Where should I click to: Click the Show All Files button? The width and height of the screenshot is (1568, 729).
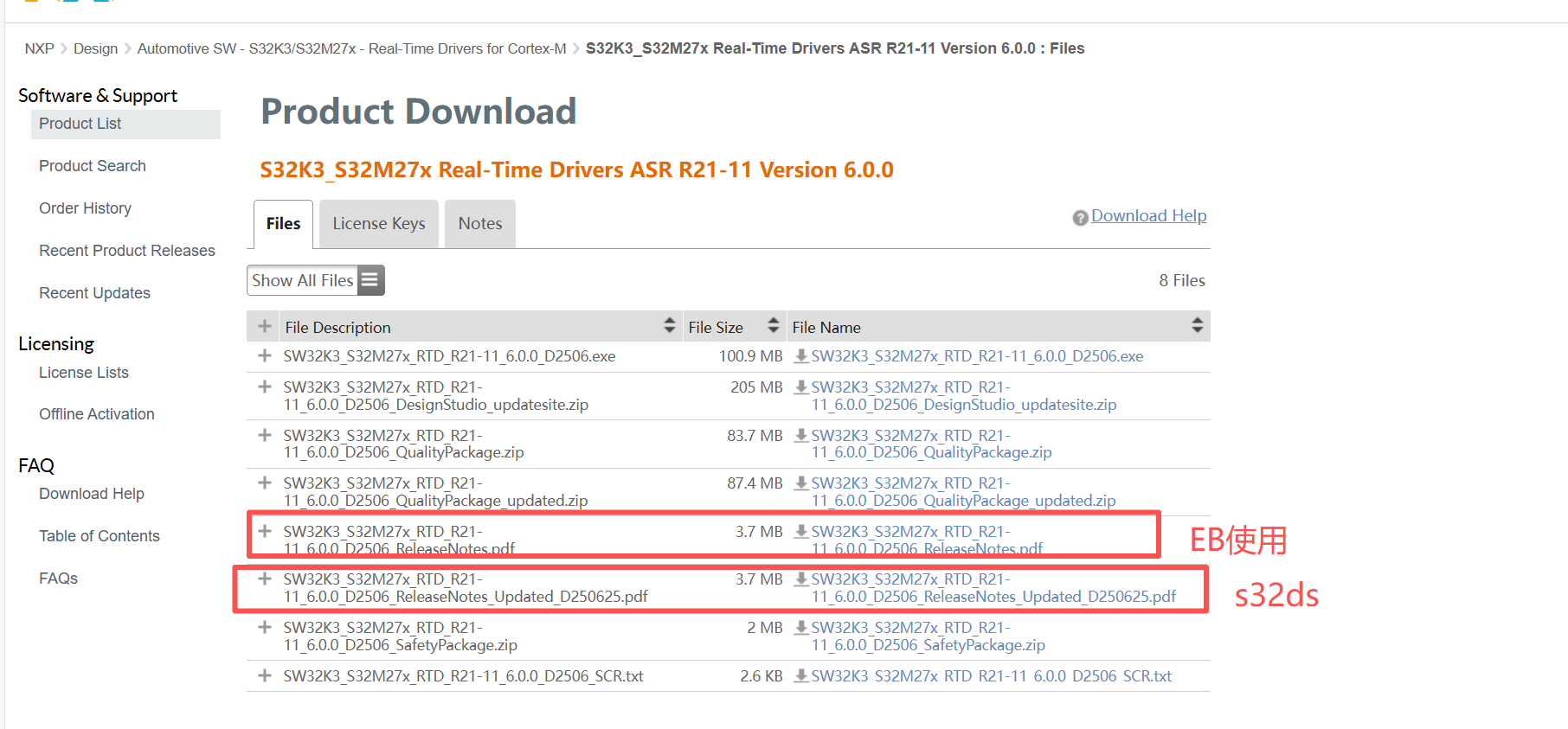point(316,280)
